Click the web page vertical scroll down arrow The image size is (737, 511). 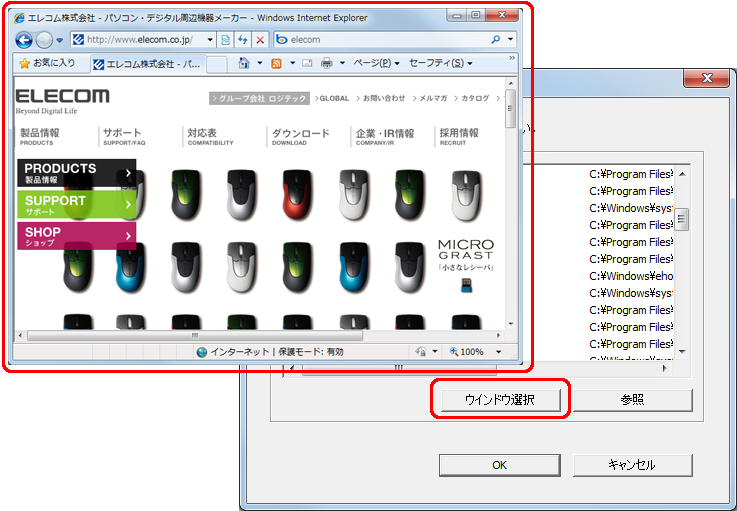pos(510,324)
